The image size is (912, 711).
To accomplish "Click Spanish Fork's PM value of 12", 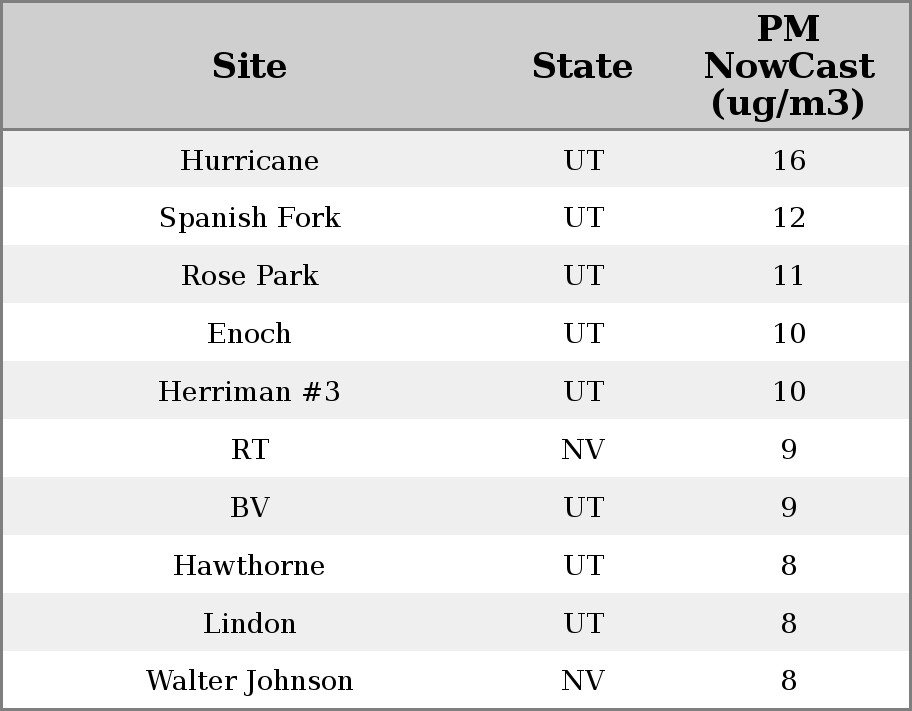I will pos(788,218).
